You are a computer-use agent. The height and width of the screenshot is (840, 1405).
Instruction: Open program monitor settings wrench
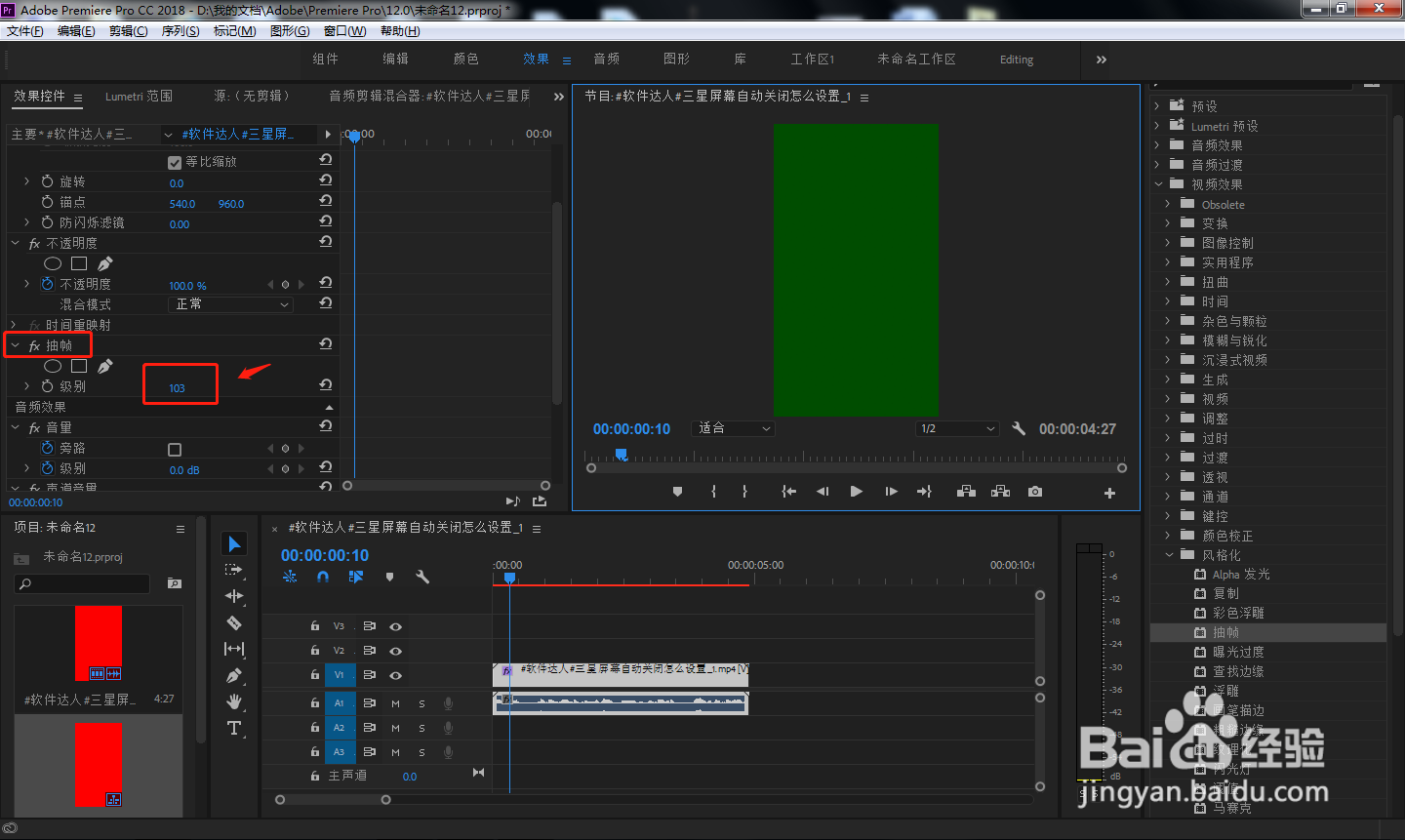point(1019,428)
